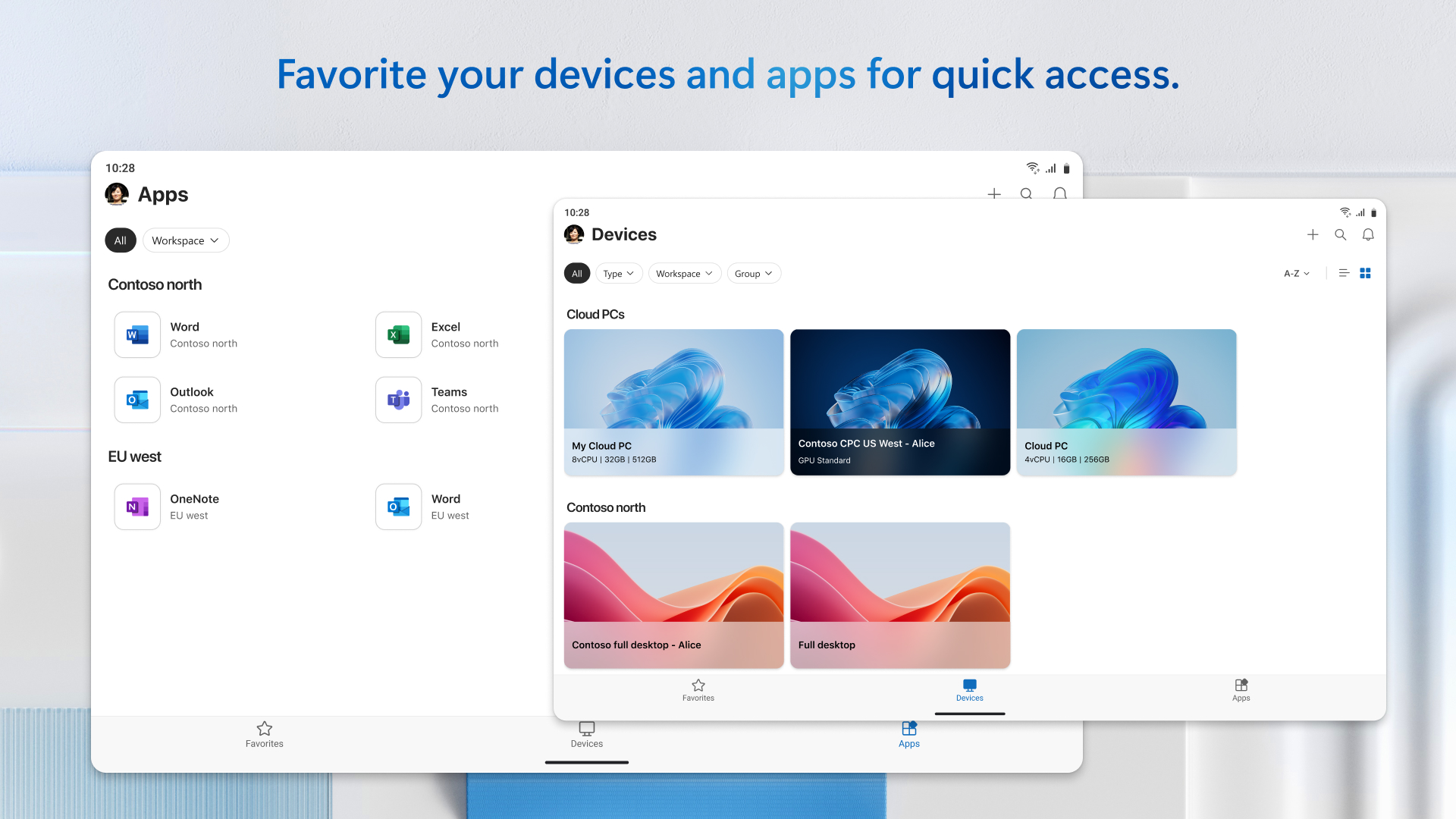The image size is (1456, 819).
Task: Expand the Type filter dropdown
Action: pyautogui.click(x=619, y=273)
